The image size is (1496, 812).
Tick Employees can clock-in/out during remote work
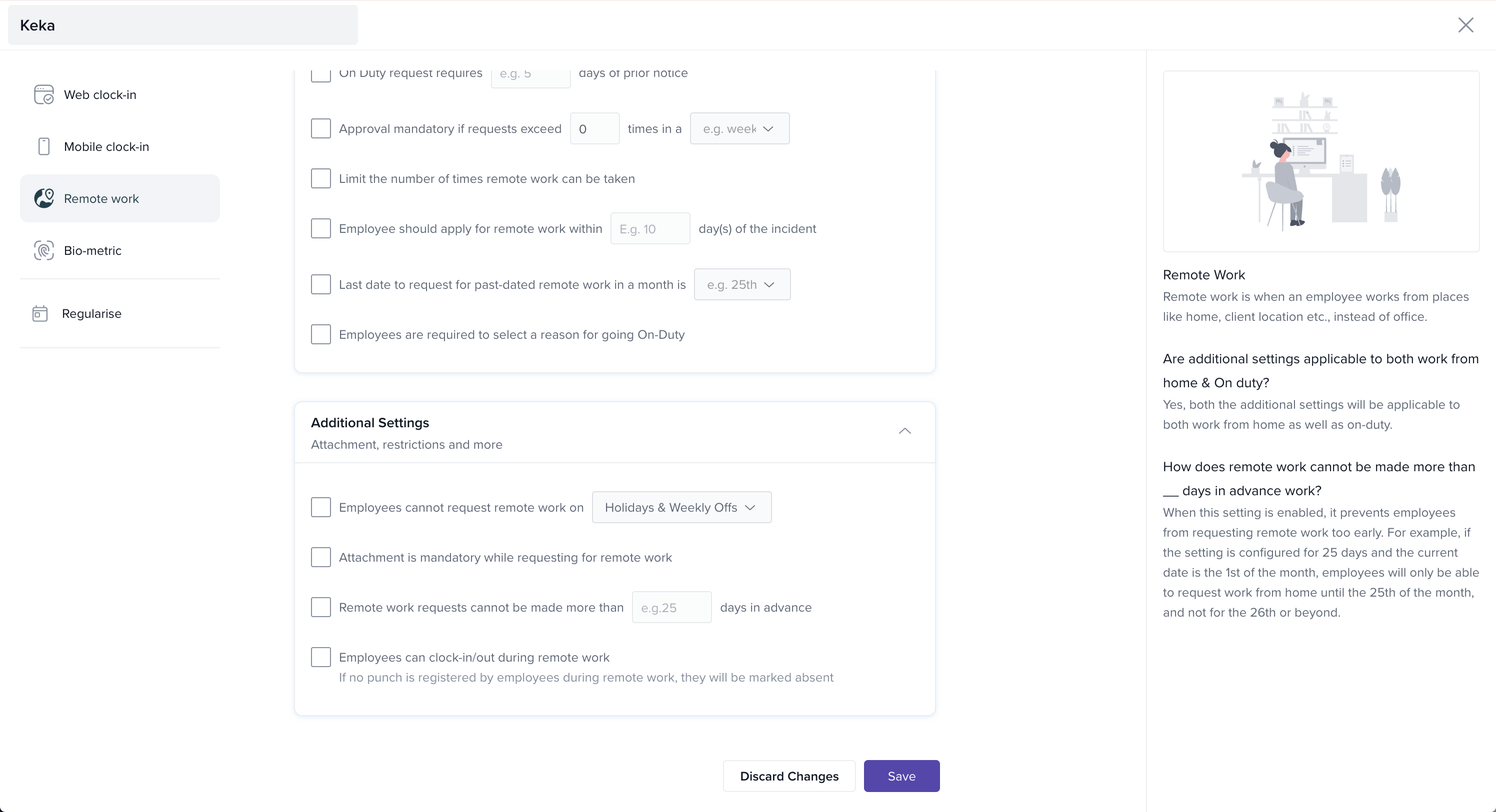(320, 657)
